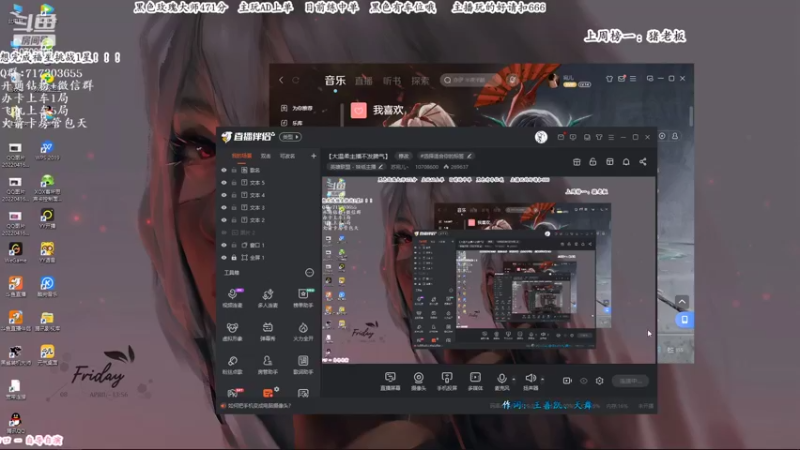Switch to the first scene tab highlighted orange
The height and width of the screenshot is (450, 800).
pyautogui.click(x=241, y=156)
